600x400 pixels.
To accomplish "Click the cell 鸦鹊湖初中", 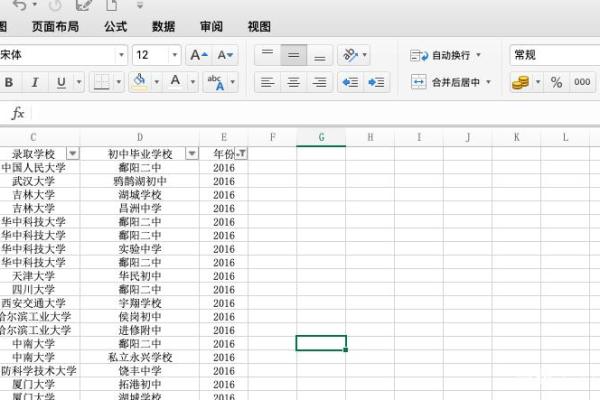I will click(140, 181).
